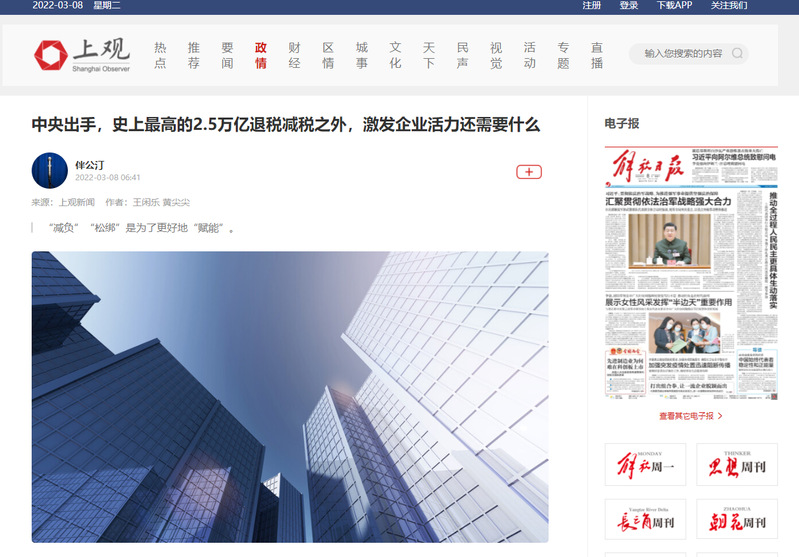Open the 直播 section
Viewport: 799px width, 557px height.
pos(597,55)
